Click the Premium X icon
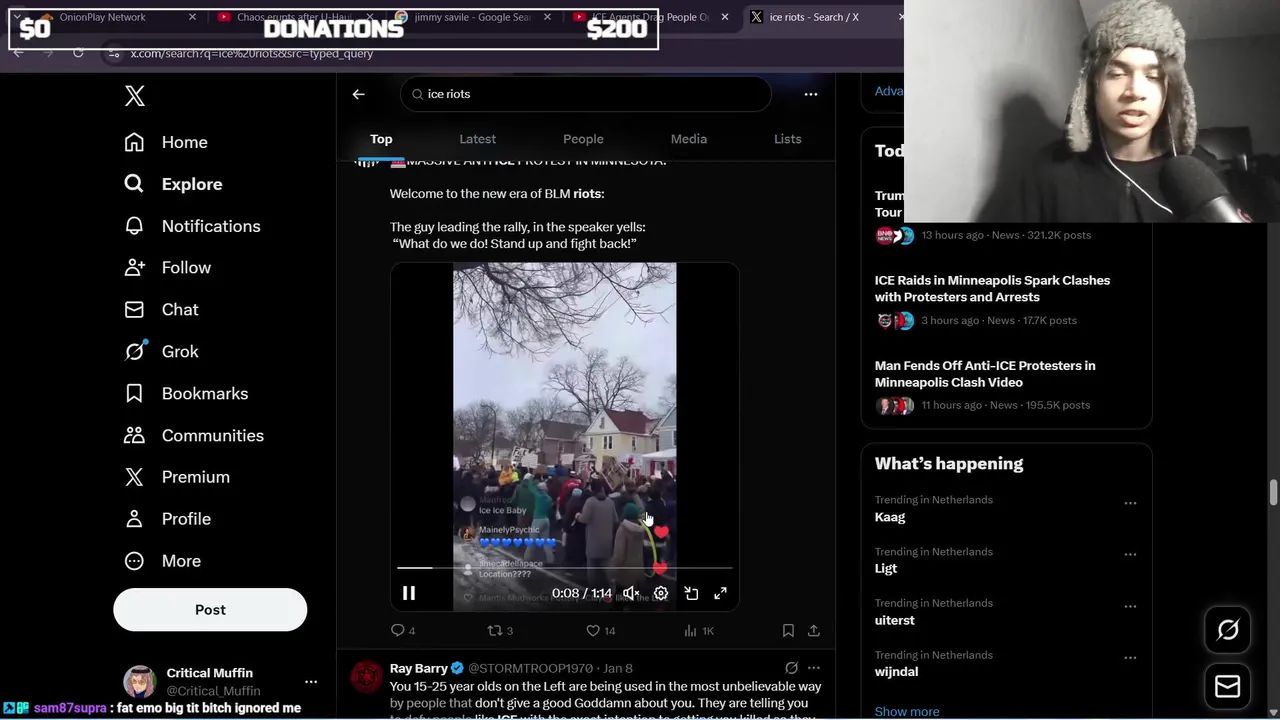The image size is (1280, 720). pyautogui.click(x=134, y=477)
